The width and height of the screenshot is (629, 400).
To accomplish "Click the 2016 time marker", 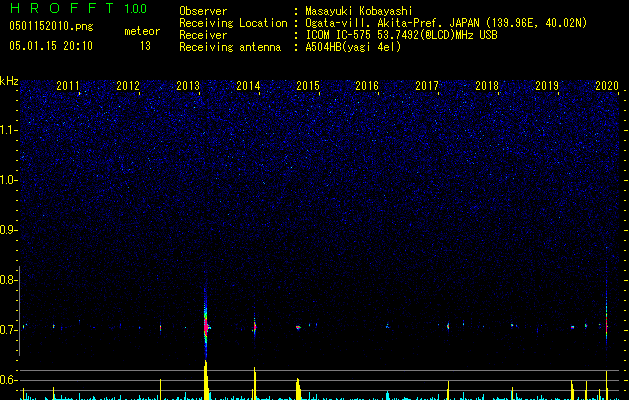I will coord(367,86).
